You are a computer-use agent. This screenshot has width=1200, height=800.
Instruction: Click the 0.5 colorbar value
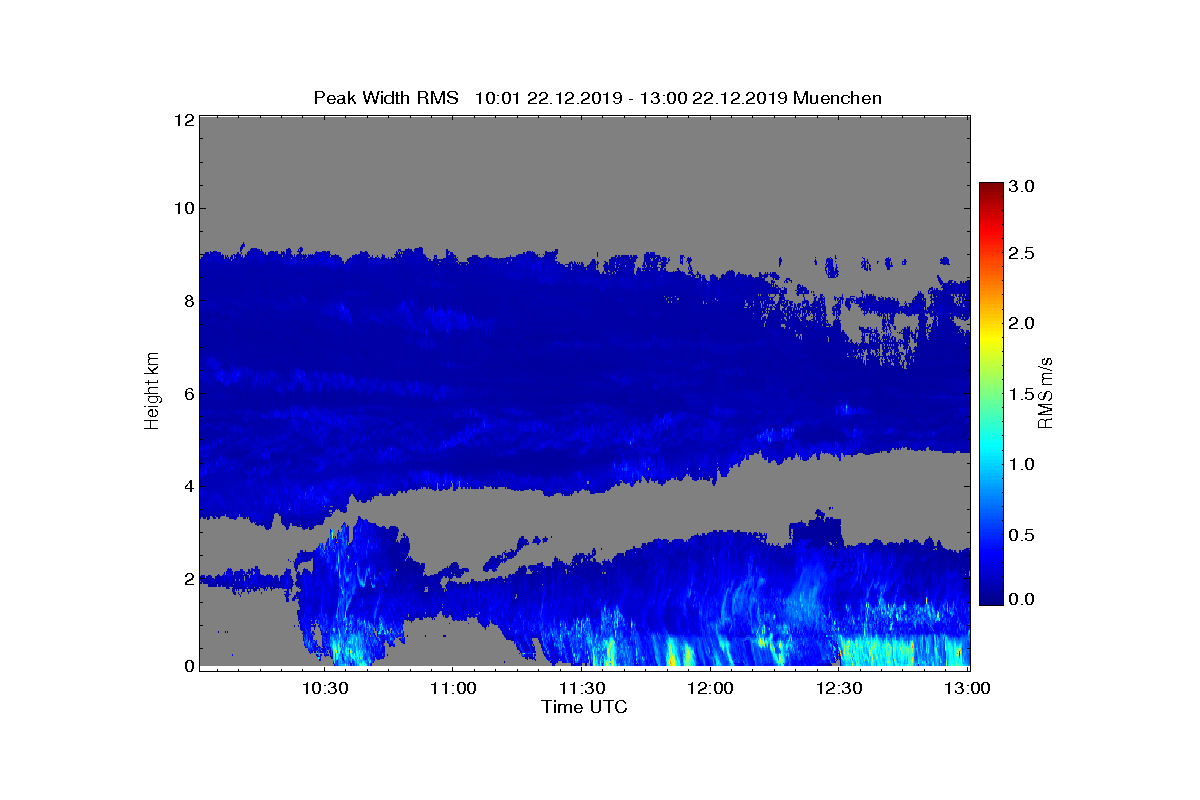(x=1021, y=535)
